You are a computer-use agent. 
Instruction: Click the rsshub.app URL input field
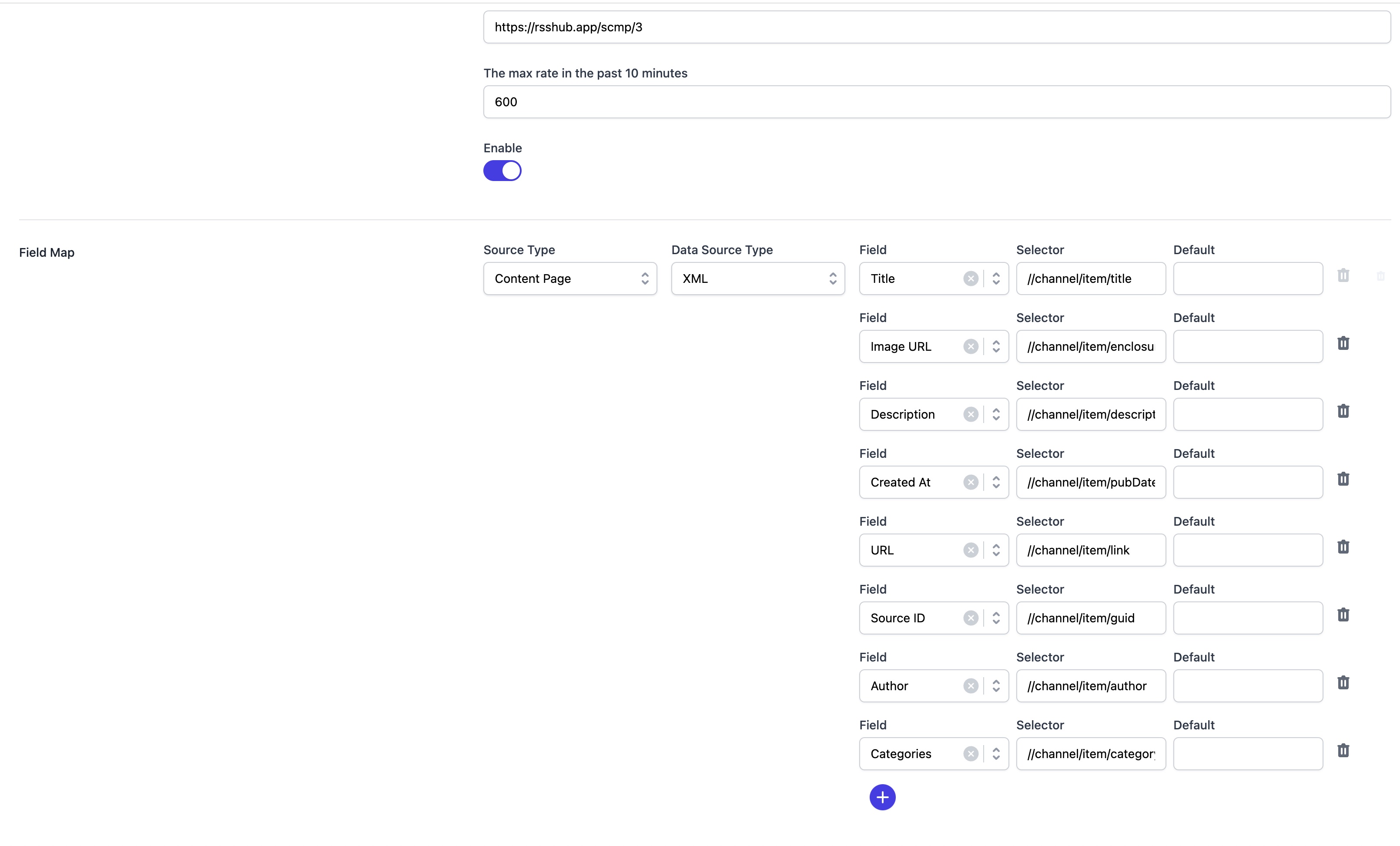[x=936, y=27]
